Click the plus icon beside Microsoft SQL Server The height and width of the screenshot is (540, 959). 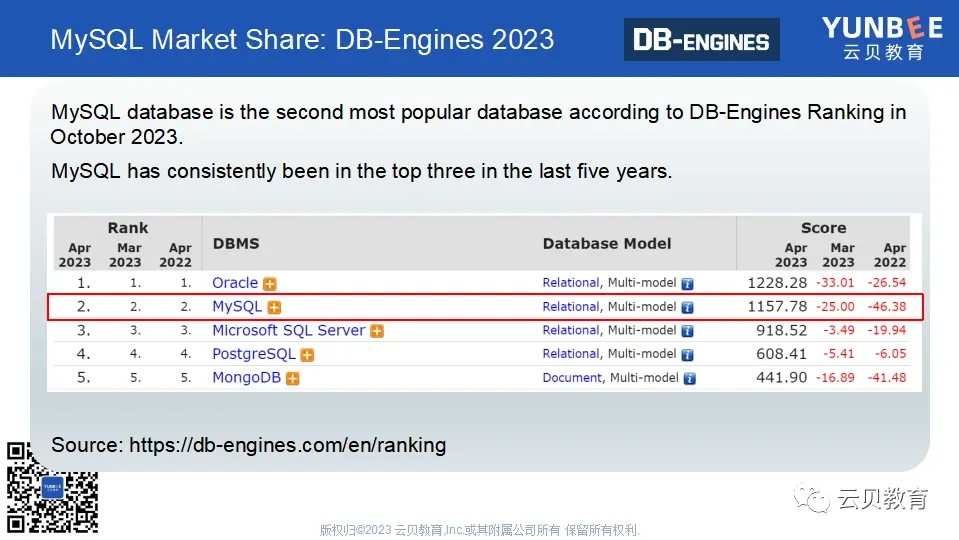tap(377, 331)
